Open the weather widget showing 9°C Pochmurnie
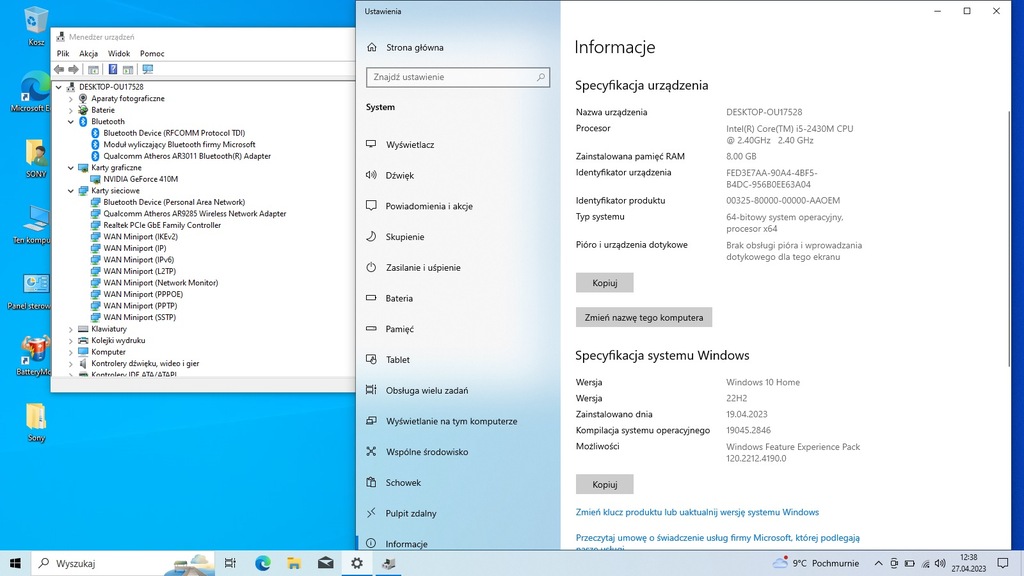This screenshot has width=1024, height=576. point(816,563)
